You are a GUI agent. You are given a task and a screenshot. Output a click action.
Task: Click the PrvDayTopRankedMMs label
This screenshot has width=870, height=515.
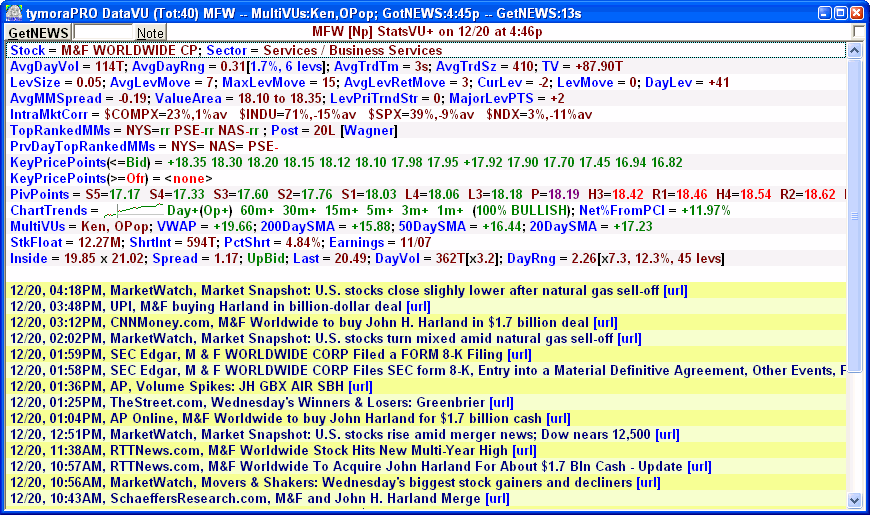tap(83, 147)
